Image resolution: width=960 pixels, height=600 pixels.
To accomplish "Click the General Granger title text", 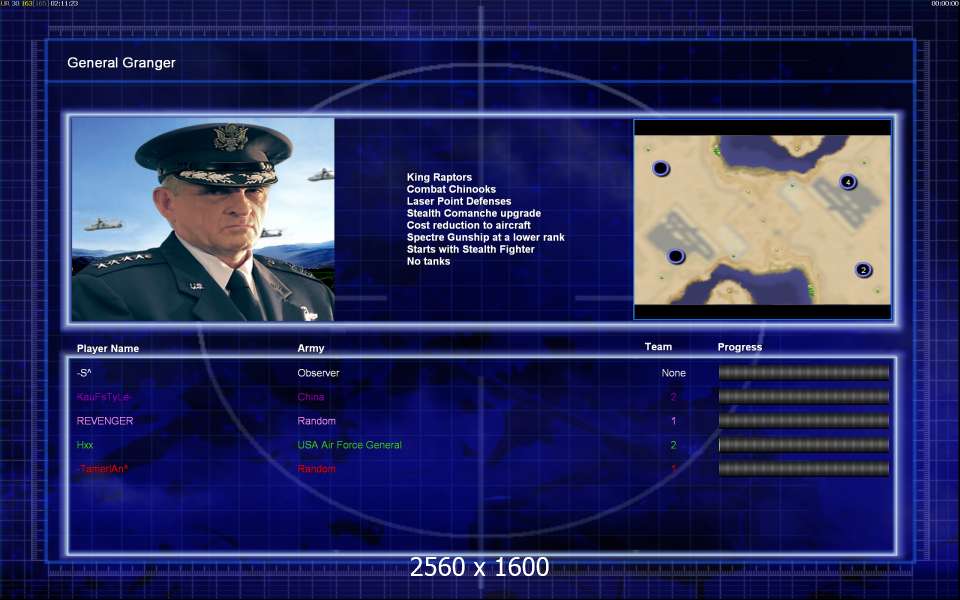I will (x=121, y=62).
